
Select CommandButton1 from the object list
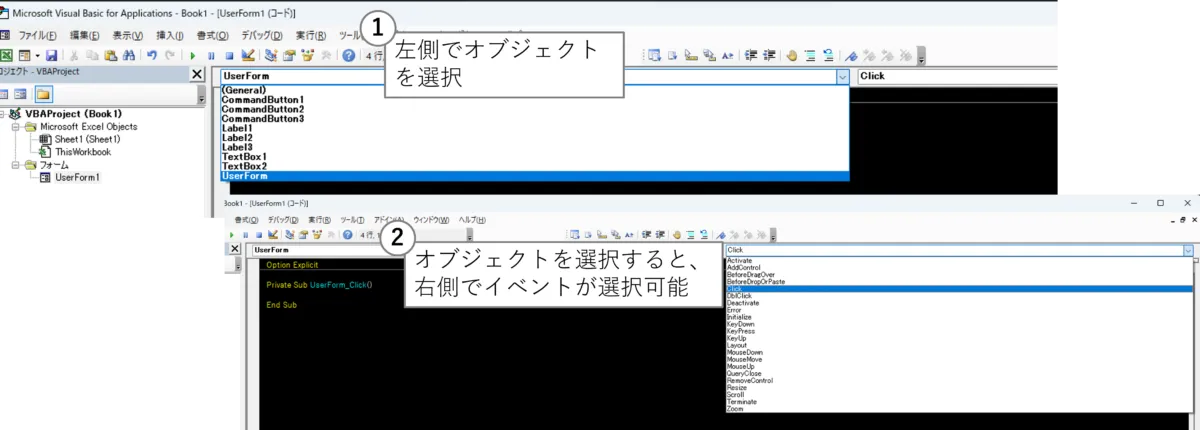[x=262, y=100]
